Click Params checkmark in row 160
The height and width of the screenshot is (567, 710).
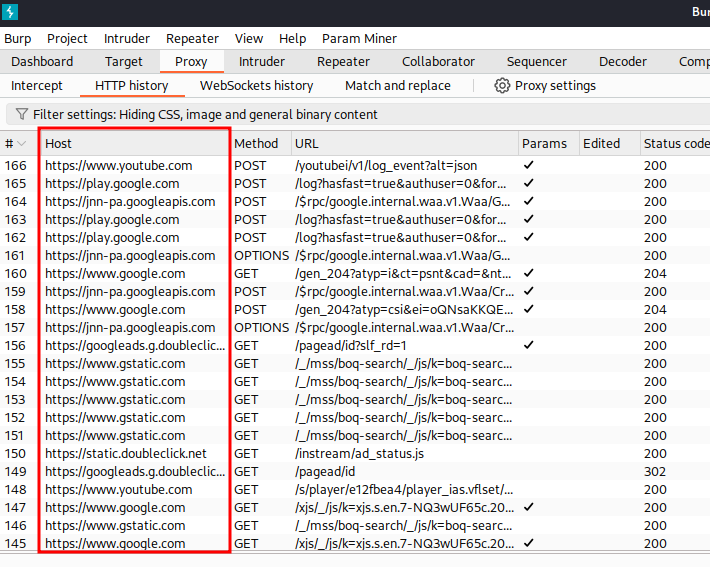(x=528, y=273)
